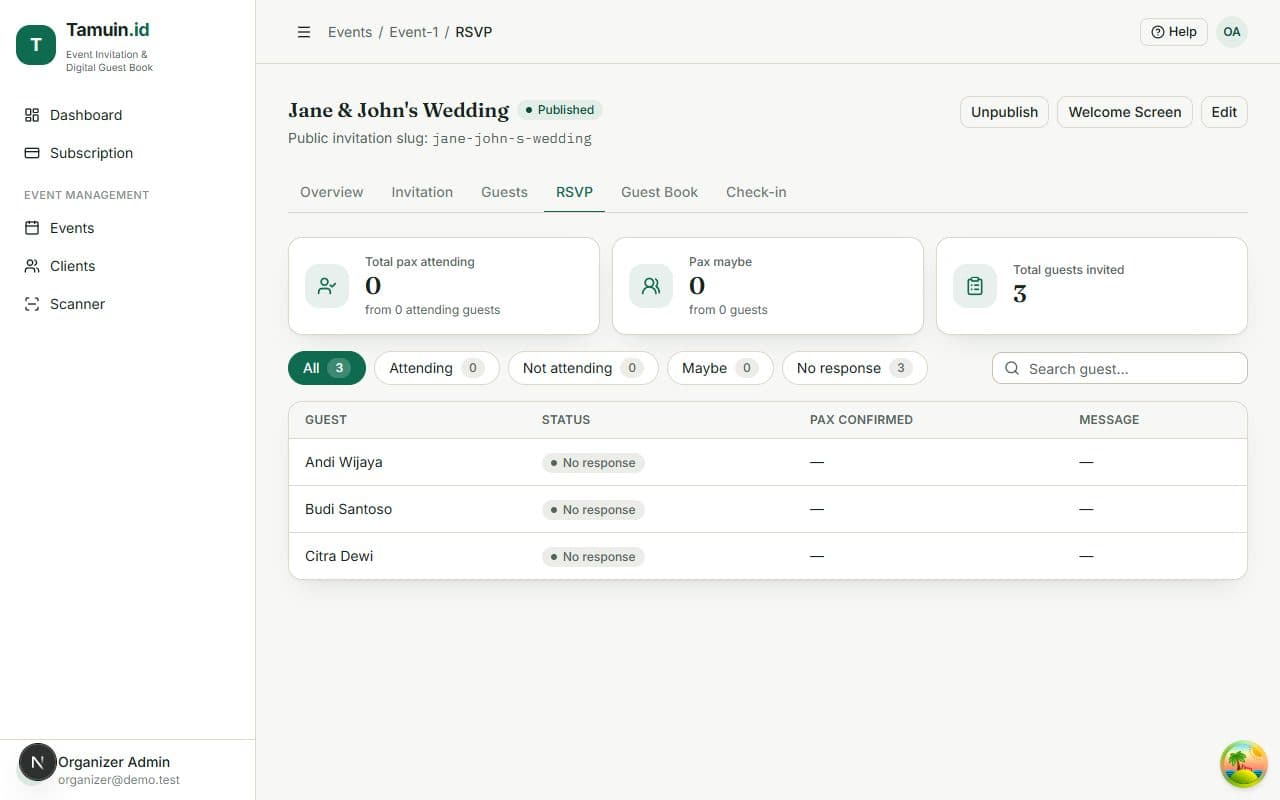Click the Tamuin.id logo icon
This screenshot has width=1280, height=800.
pyautogui.click(x=36, y=45)
